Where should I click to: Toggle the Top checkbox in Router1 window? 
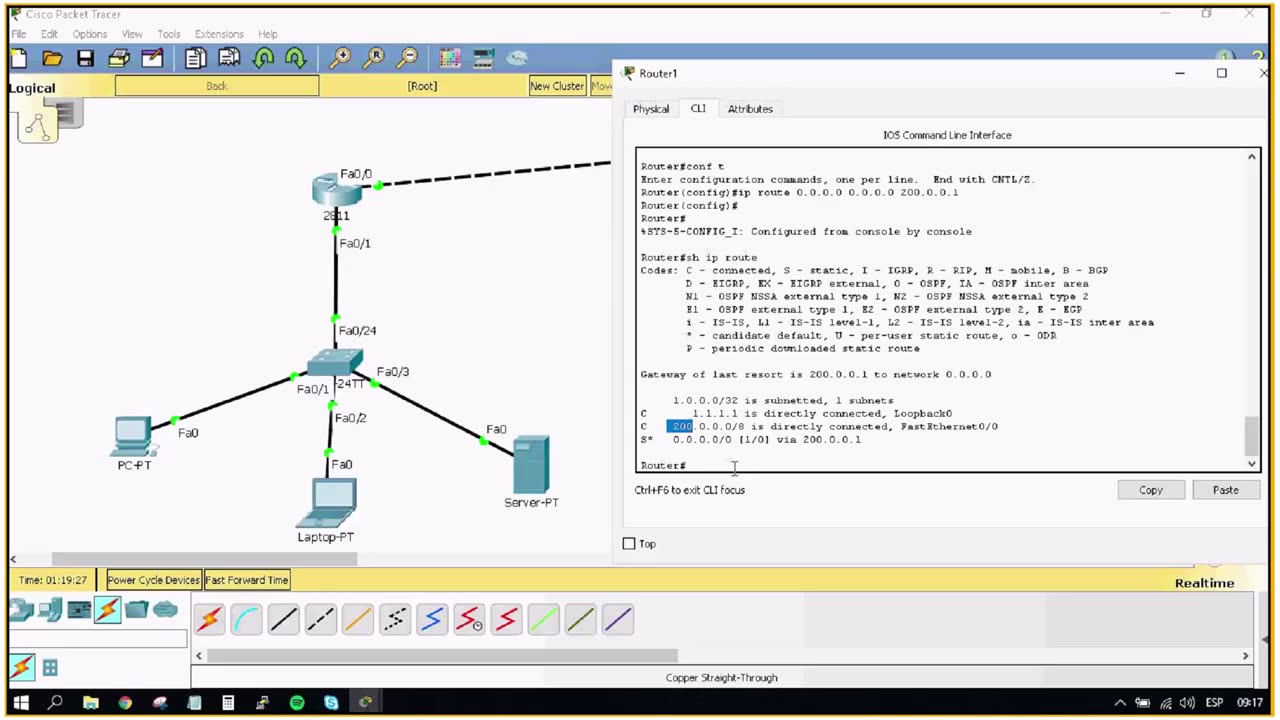(x=629, y=544)
